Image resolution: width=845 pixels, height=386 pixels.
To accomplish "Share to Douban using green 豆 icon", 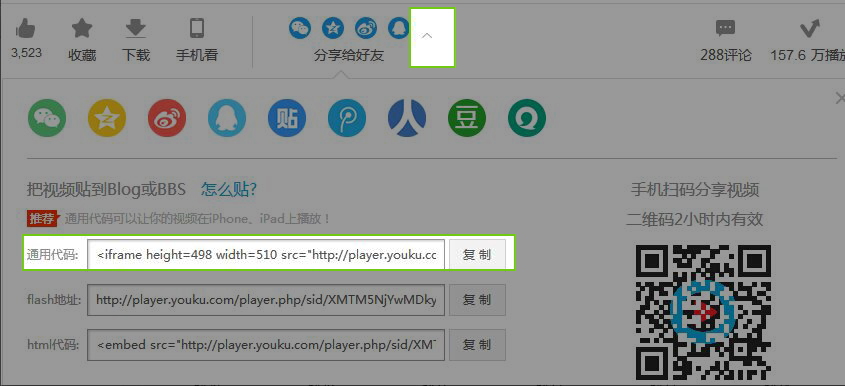I will pos(467,118).
